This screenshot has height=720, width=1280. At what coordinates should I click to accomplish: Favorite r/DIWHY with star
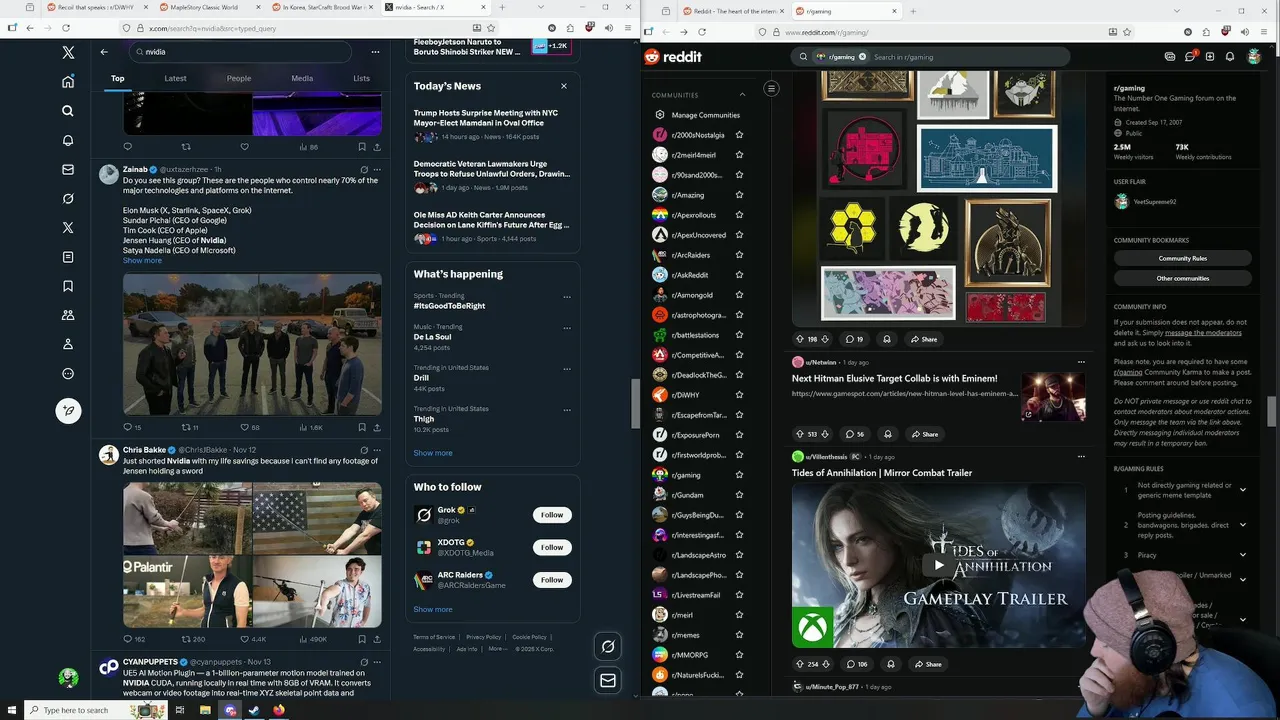(739, 395)
